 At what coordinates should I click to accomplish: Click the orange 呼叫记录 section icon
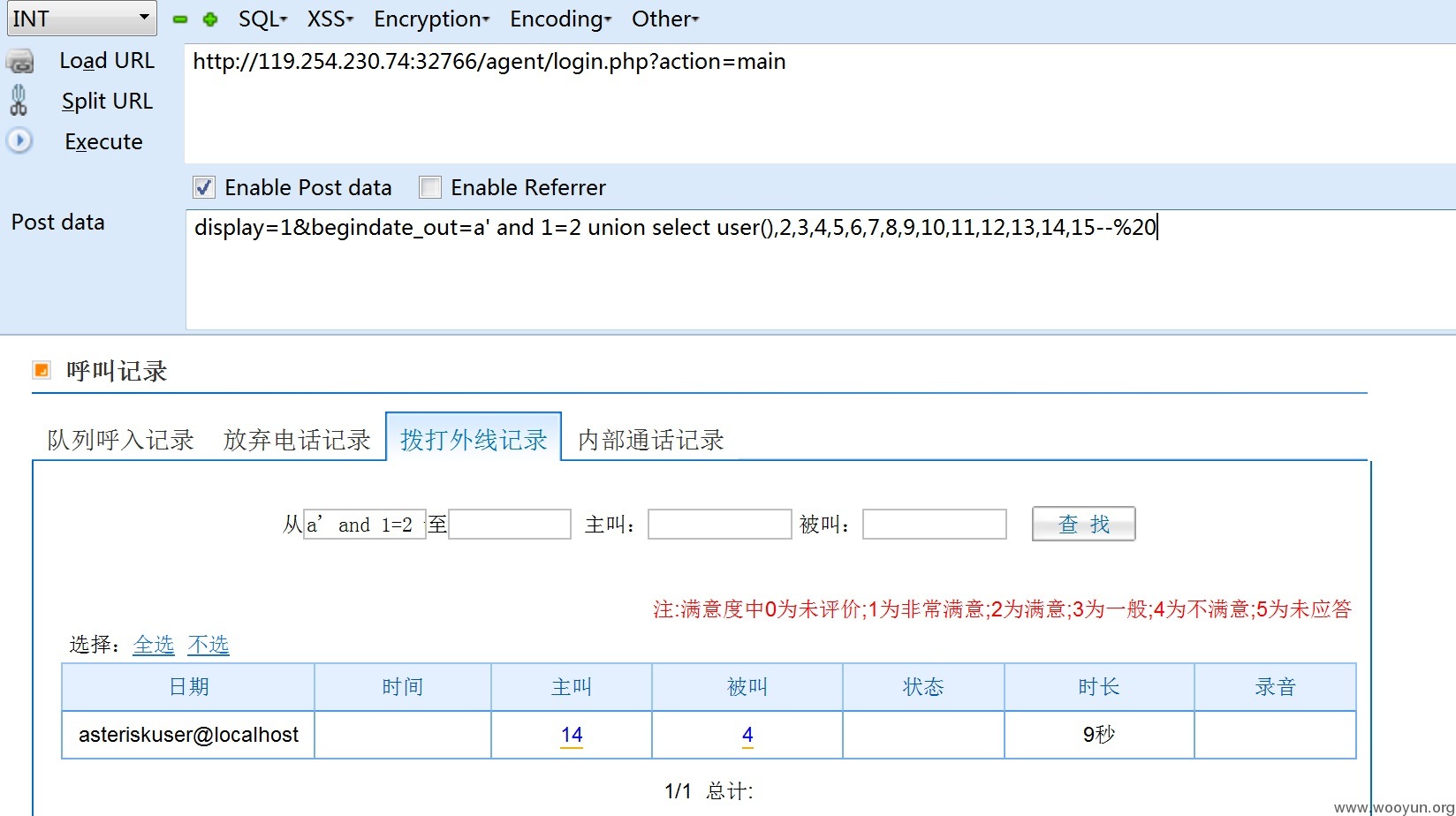tap(42, 370)
